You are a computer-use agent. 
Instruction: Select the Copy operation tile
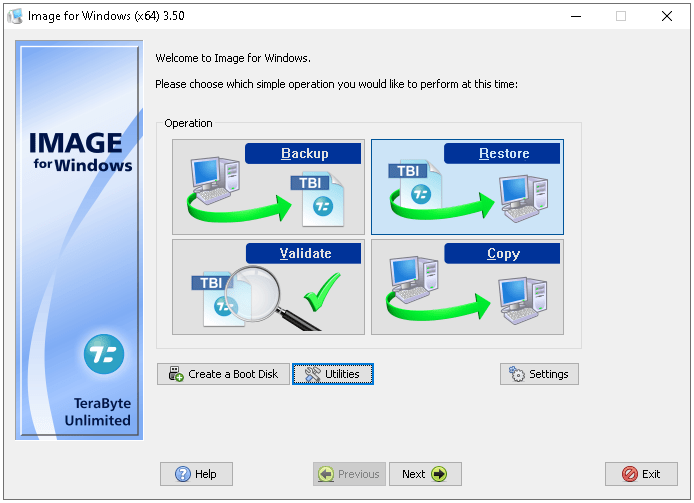tap(467, 287)
